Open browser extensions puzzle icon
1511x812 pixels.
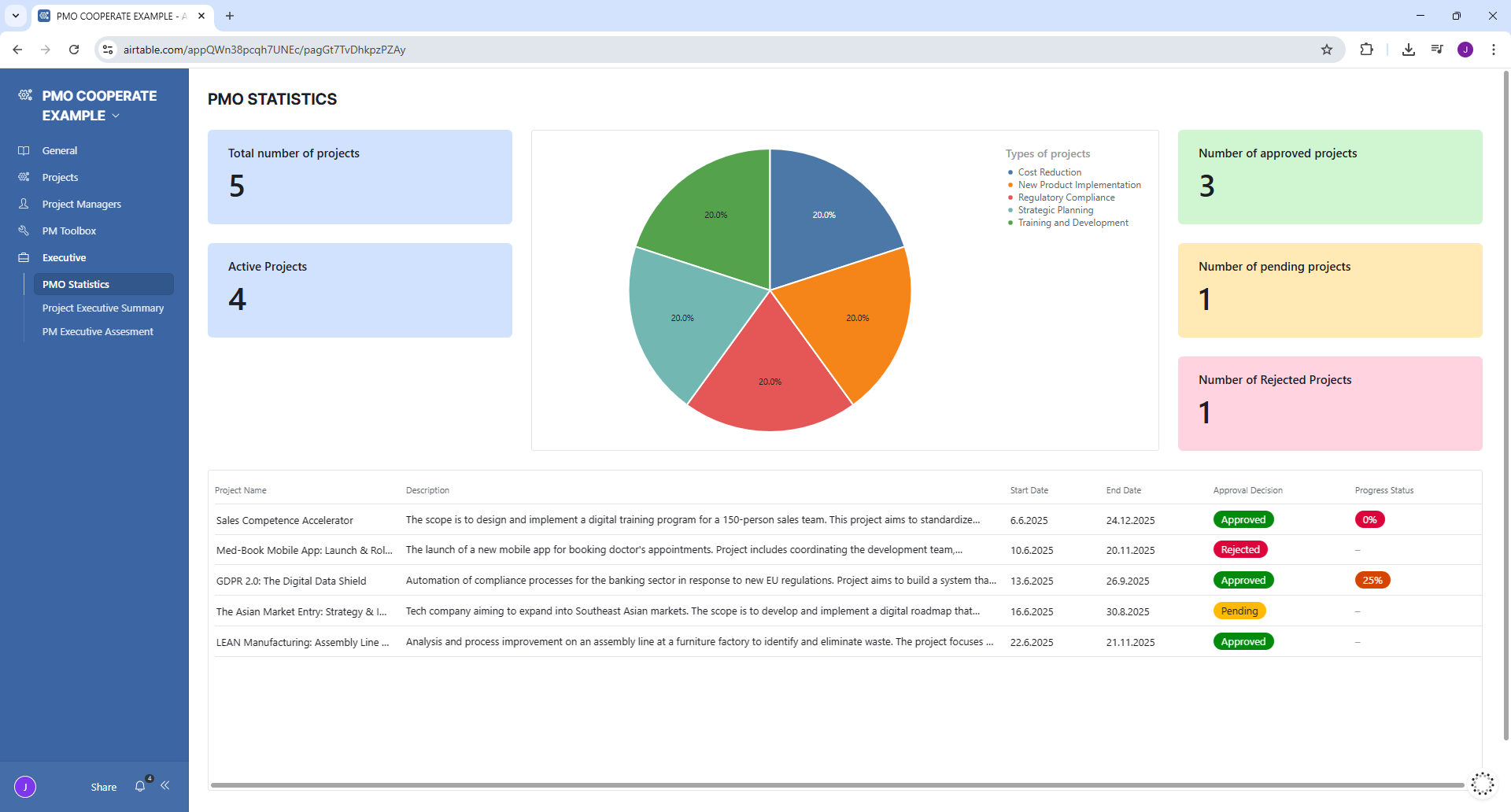tap(1366, 50)
